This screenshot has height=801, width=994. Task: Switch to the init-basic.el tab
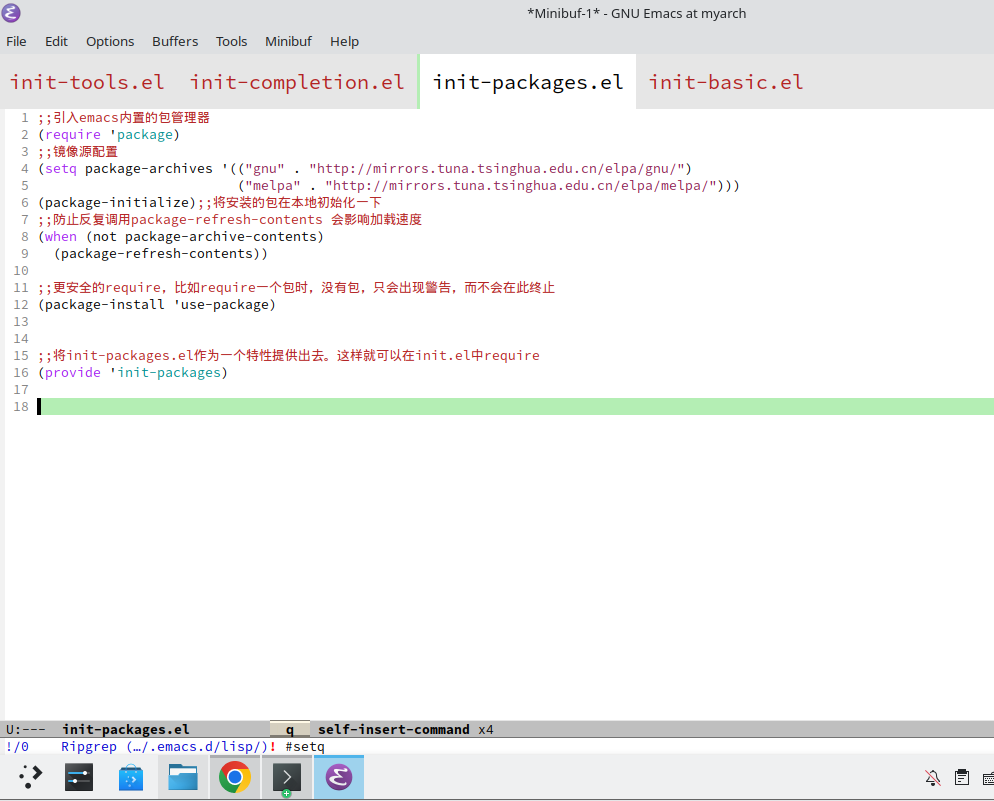click(726, 82)
